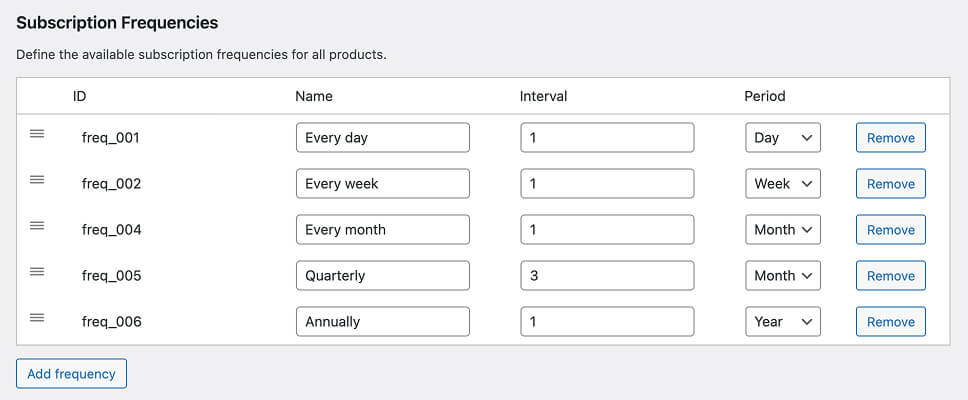Focus the interval field showing 3

click(607, 275)
